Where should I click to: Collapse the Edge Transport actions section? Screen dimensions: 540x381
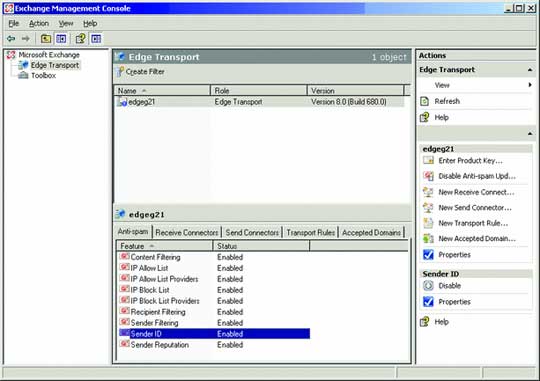click(x=530, y=70)
